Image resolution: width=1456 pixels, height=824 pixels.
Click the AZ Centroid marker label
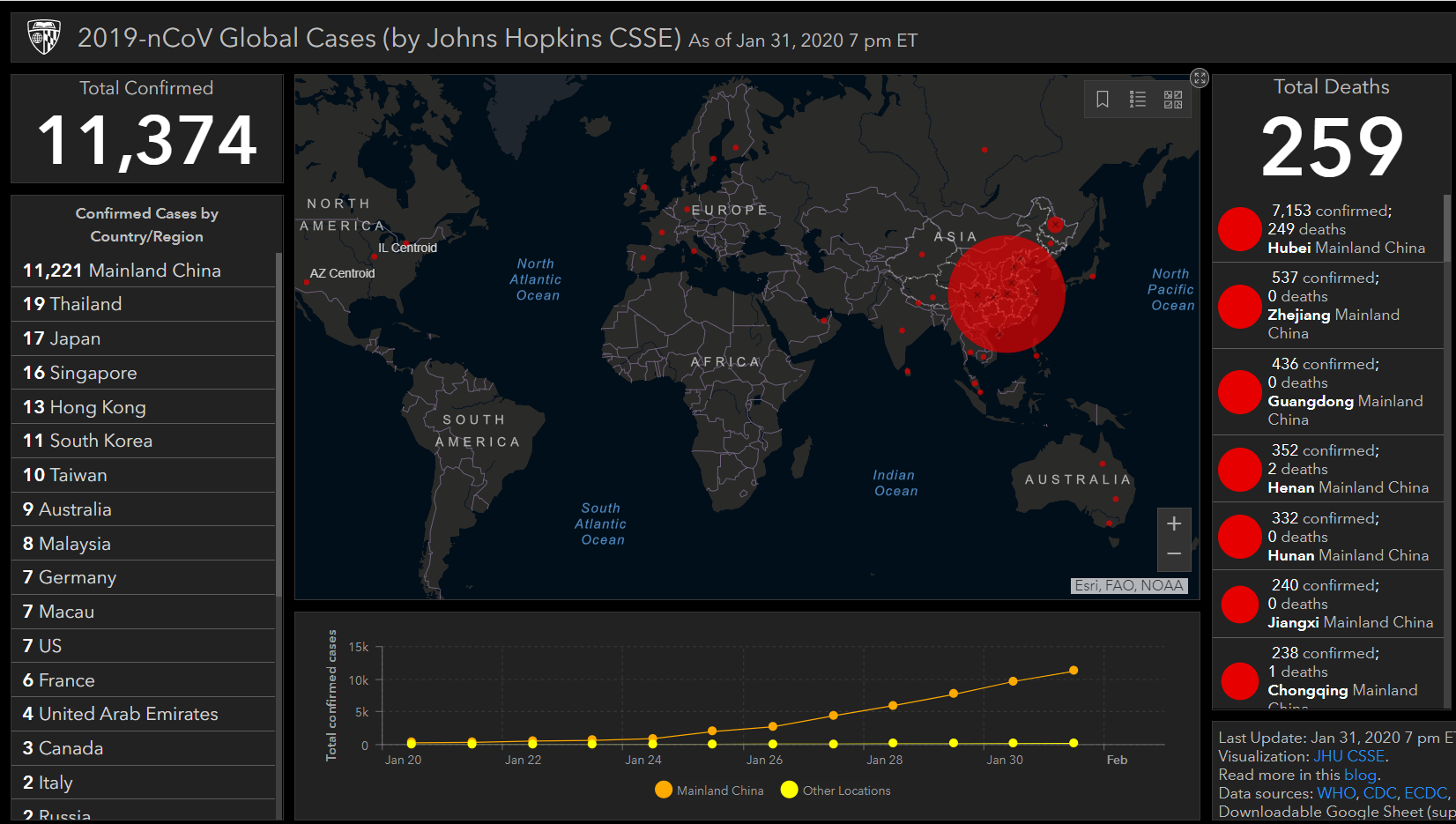click(x=342, y=273)
